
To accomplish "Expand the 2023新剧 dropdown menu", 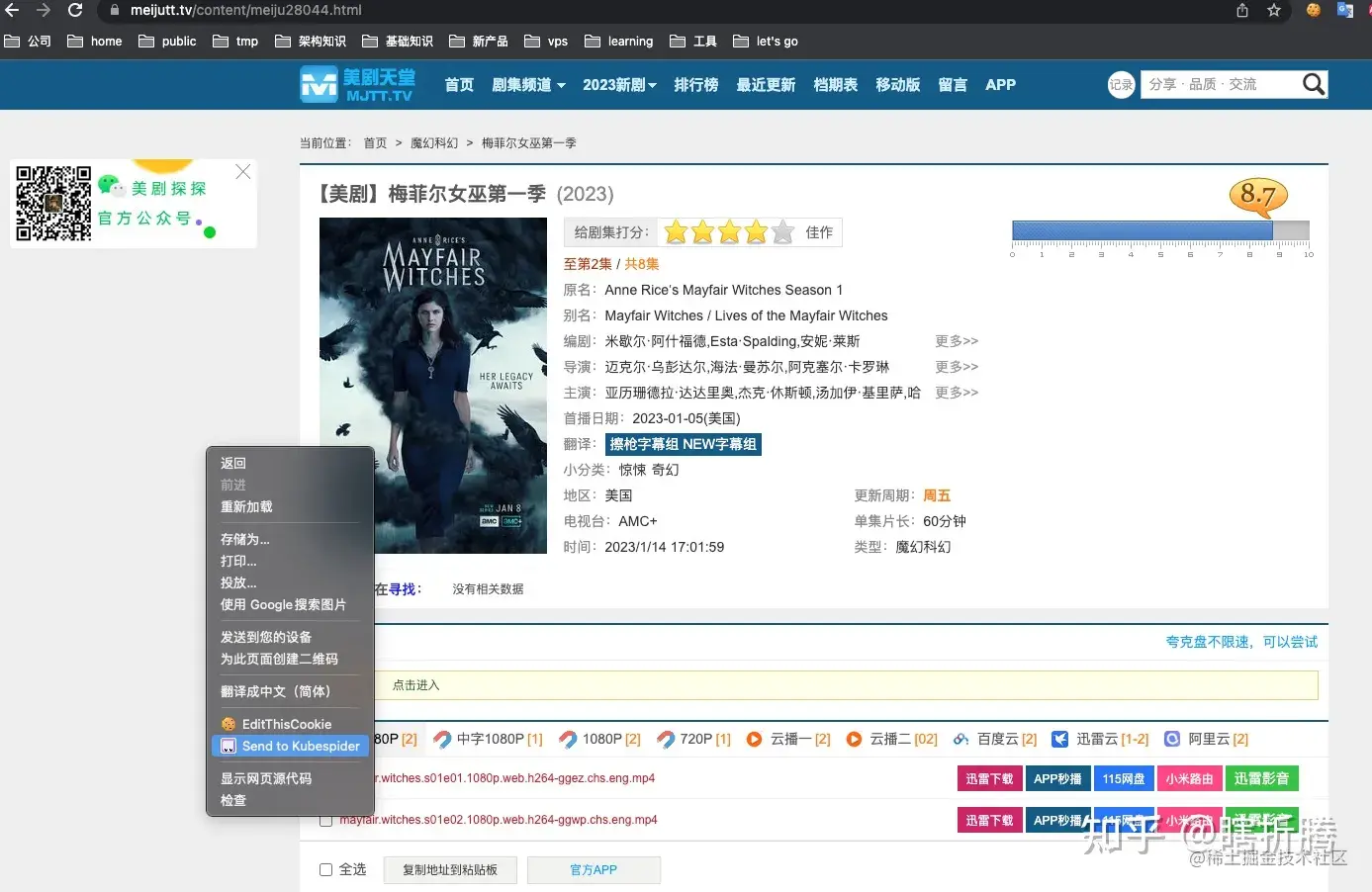I will (x=619, y=85).
